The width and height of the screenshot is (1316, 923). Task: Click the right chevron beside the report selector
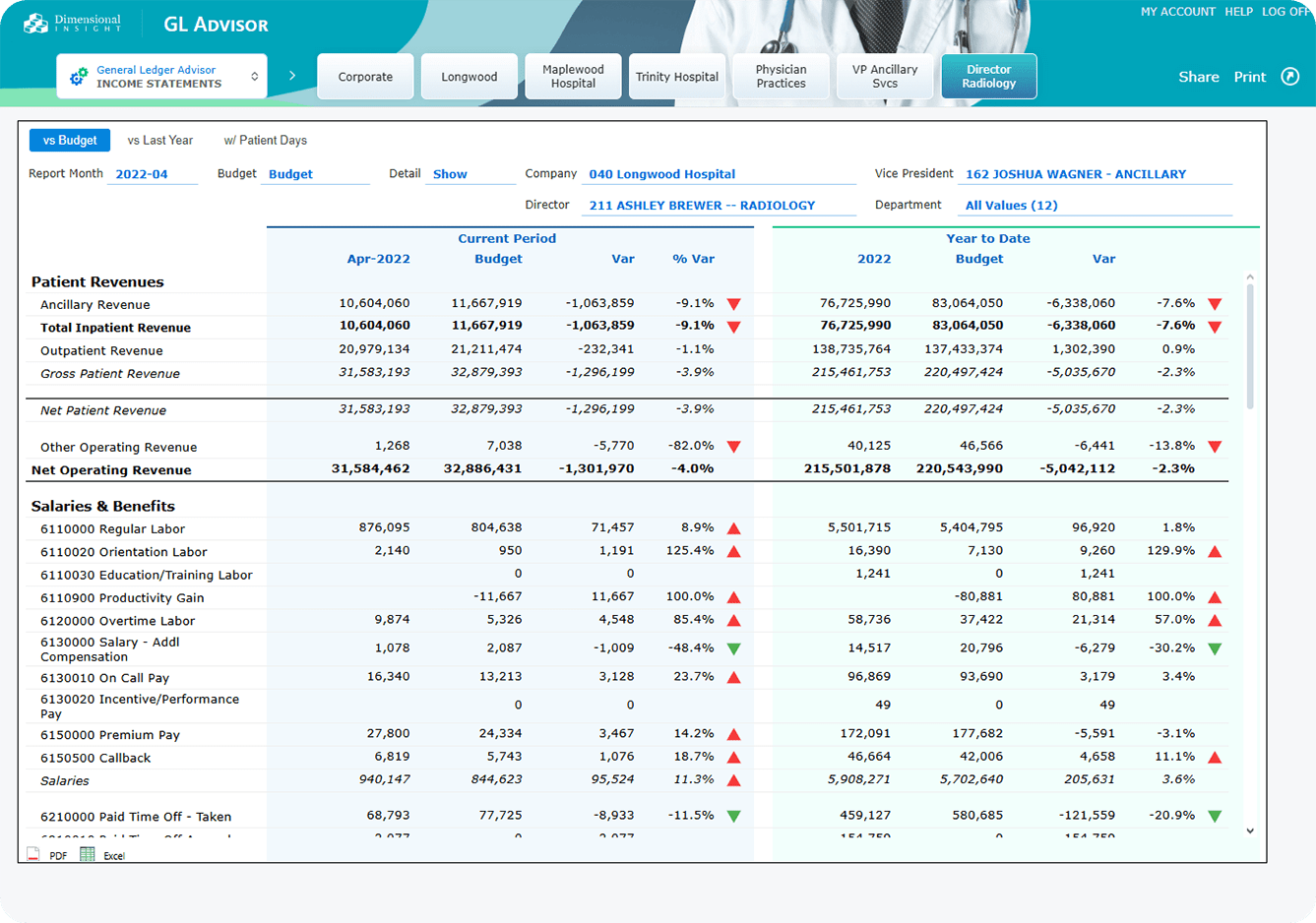(x=292, y=75)
